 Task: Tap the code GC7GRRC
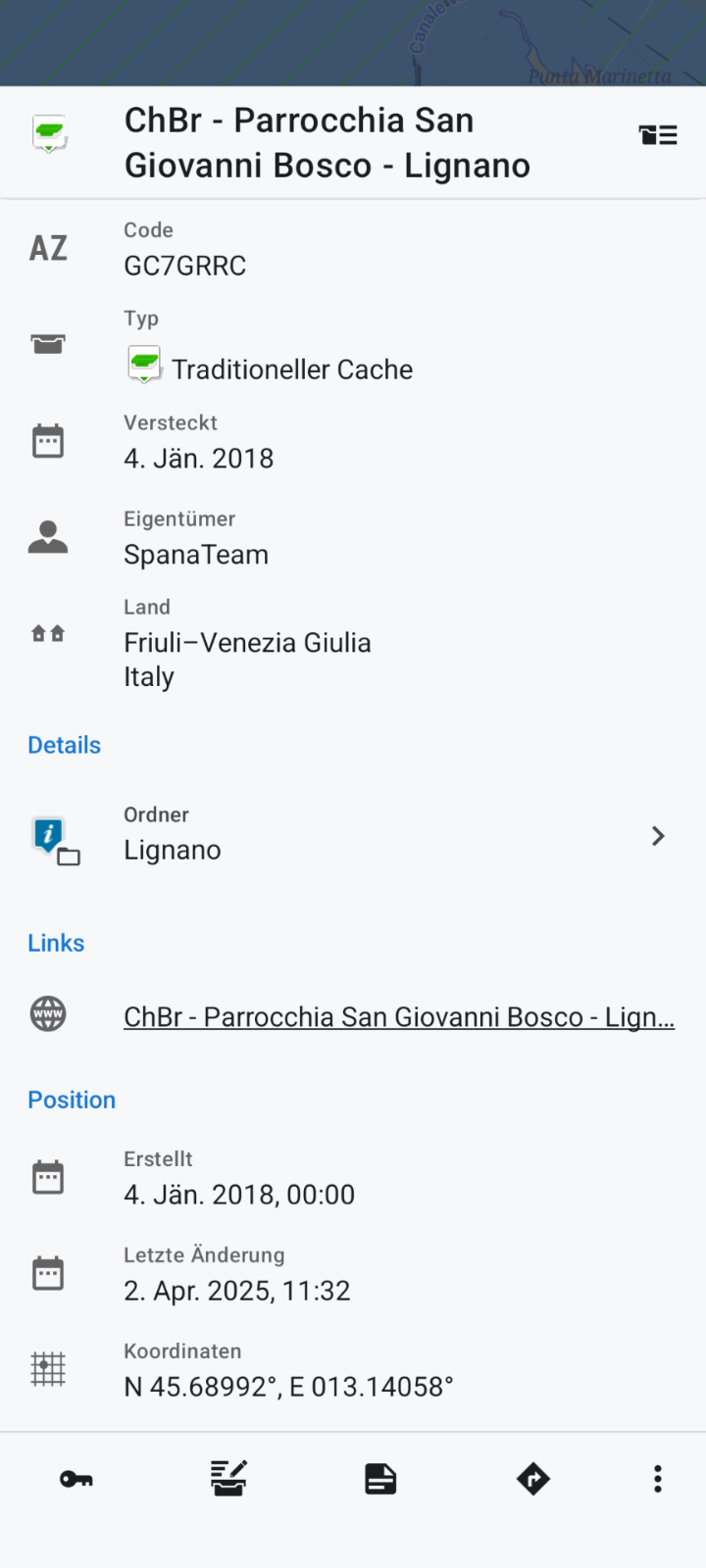185,266
